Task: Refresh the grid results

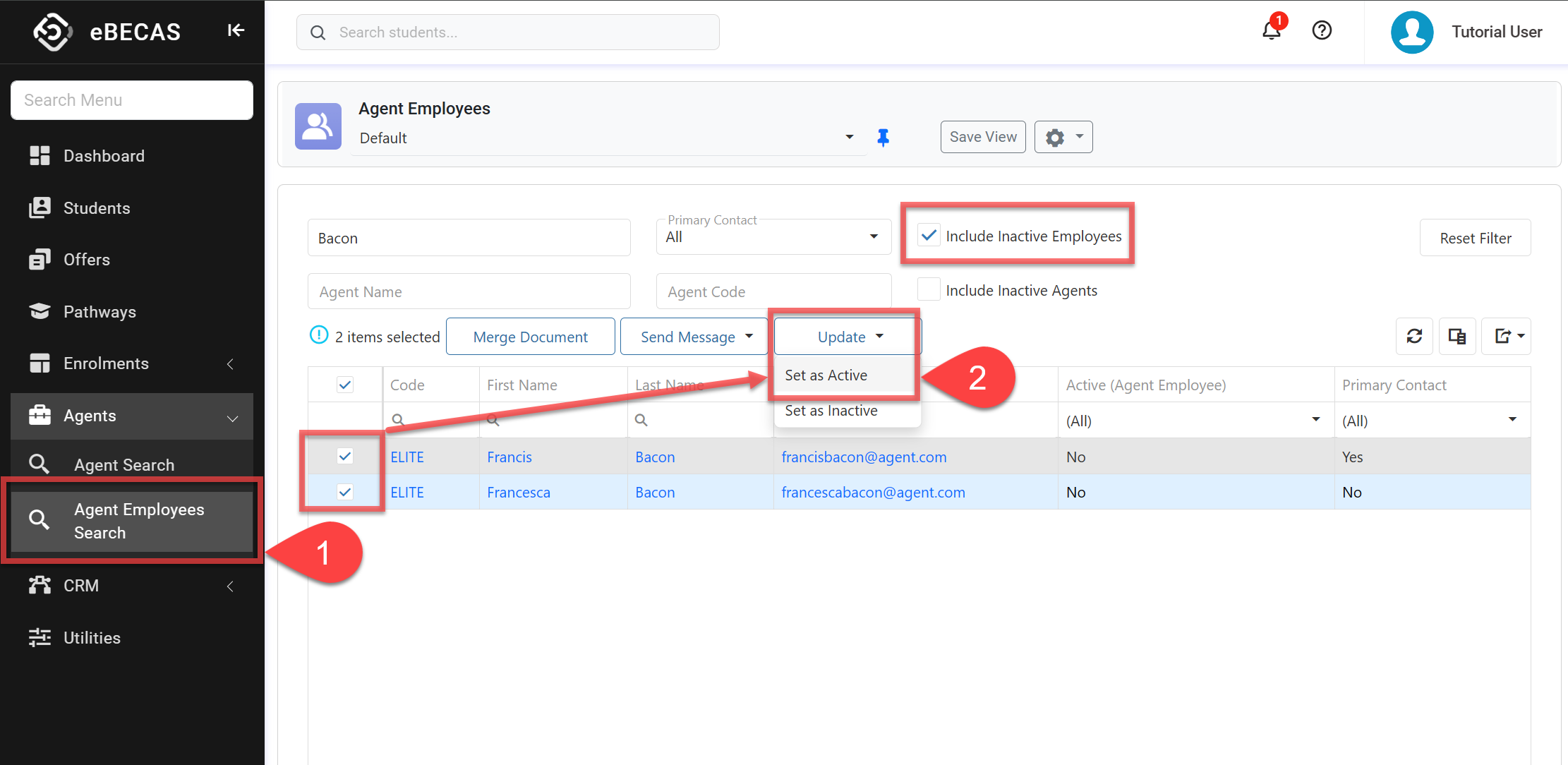Action: coord(1414,336)
